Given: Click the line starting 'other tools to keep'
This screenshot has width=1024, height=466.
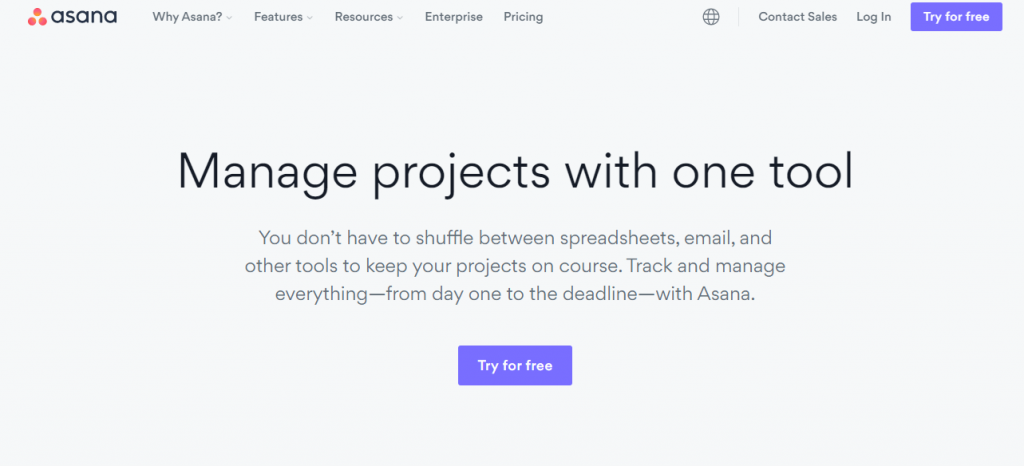Looking at the screenshot, I should (515, 266).
